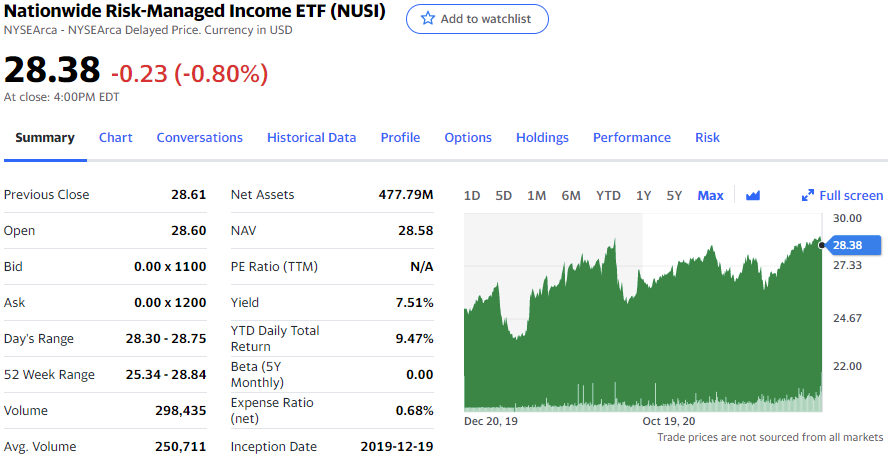This screenshot has height=458, width=888.
Task: Click the 30.00 y-axis label
Action: click(x=847, y=218)
